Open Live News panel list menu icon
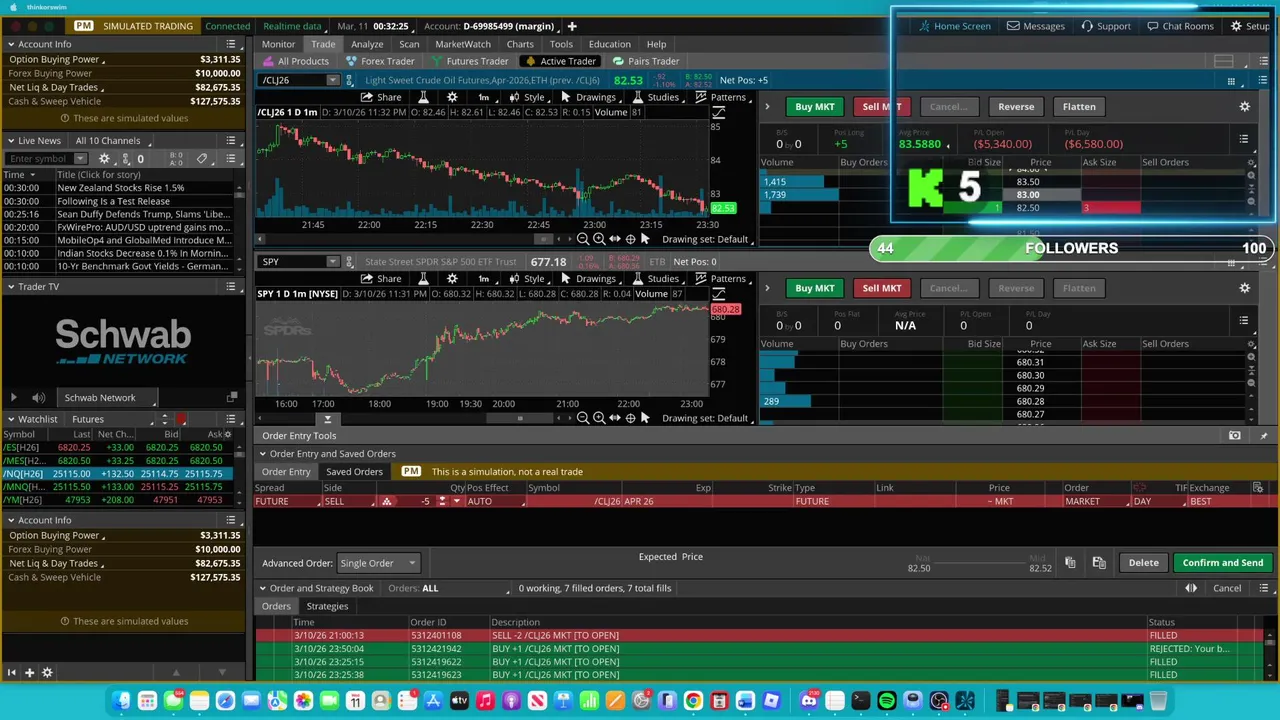The width and height of the screenshot is (1280, 720). coord(231,141)
